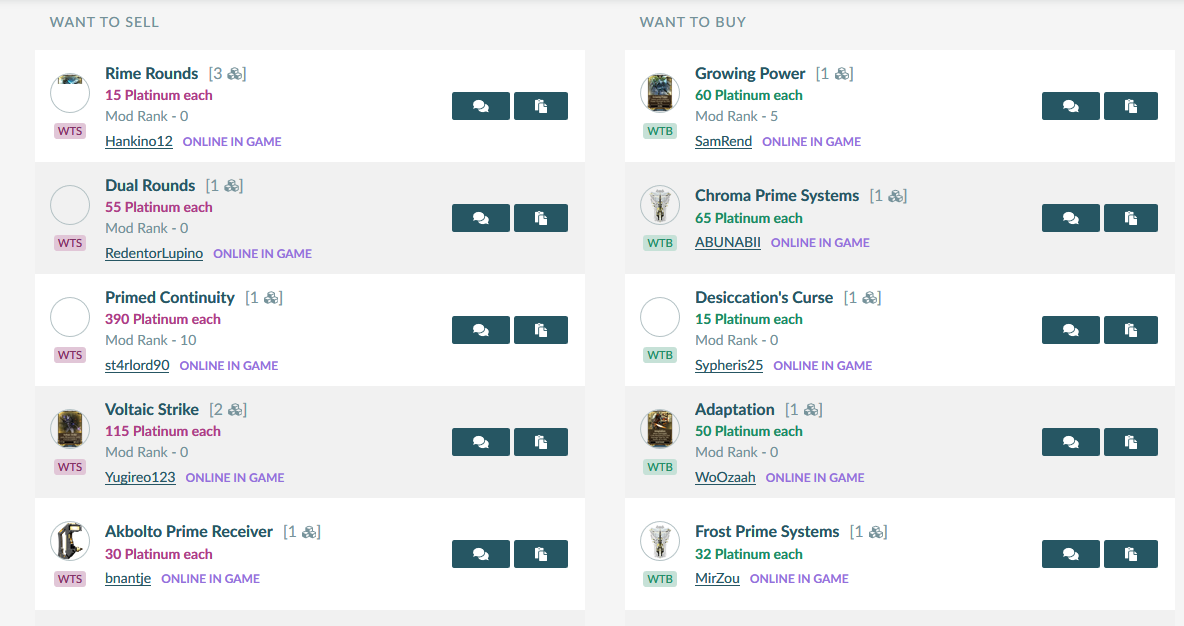This screenshot has height=626, width=1184.
Task: Open chat for Desiccation's Curse order
Action: [1071, 330]
